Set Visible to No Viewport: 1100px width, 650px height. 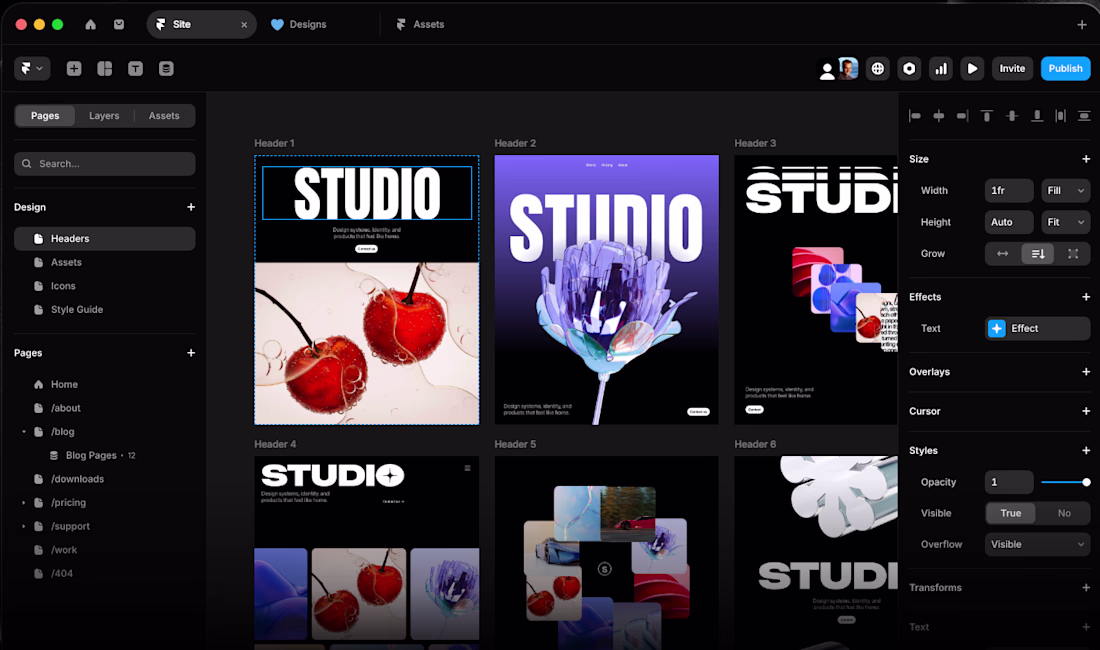pyautogui.click(x=1064, y=513)
